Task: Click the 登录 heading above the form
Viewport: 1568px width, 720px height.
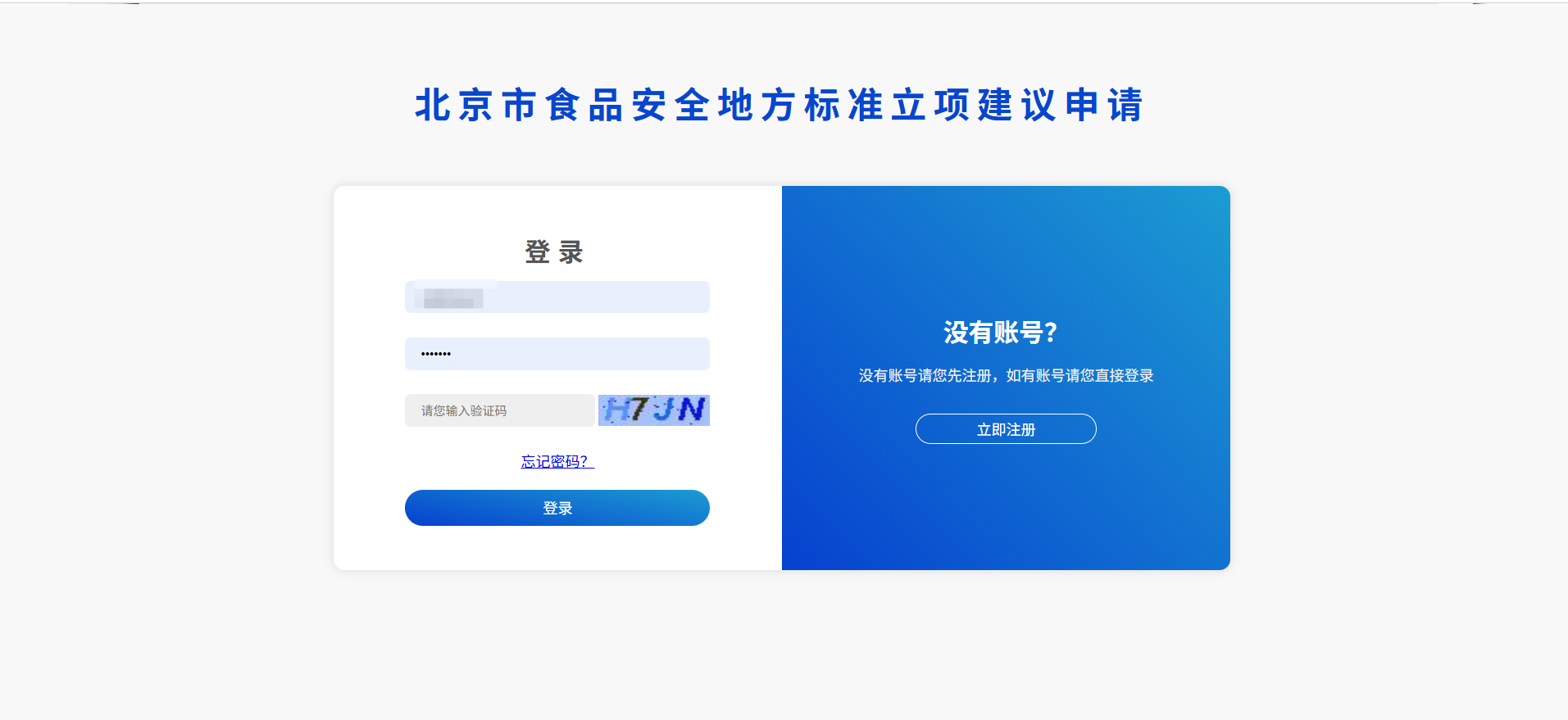Action: pos(554,251)
